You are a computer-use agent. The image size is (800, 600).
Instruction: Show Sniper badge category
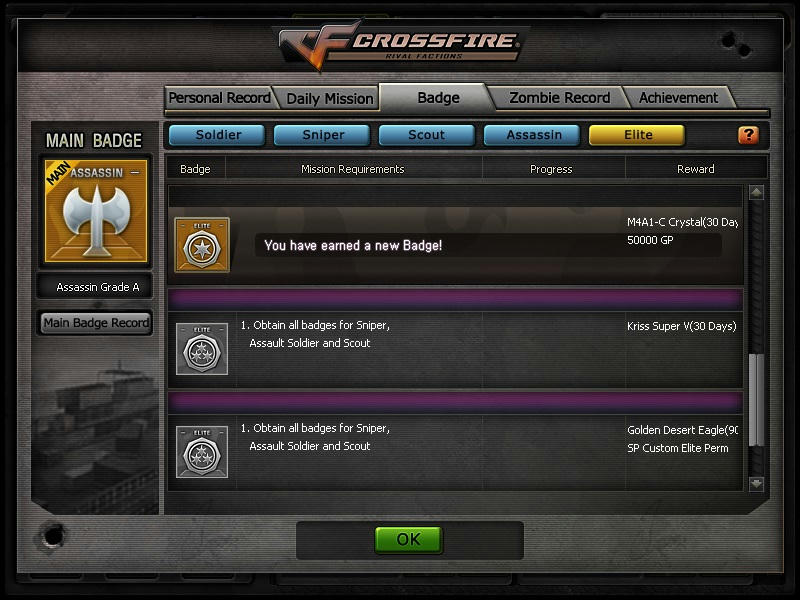[x=322, y=135]
